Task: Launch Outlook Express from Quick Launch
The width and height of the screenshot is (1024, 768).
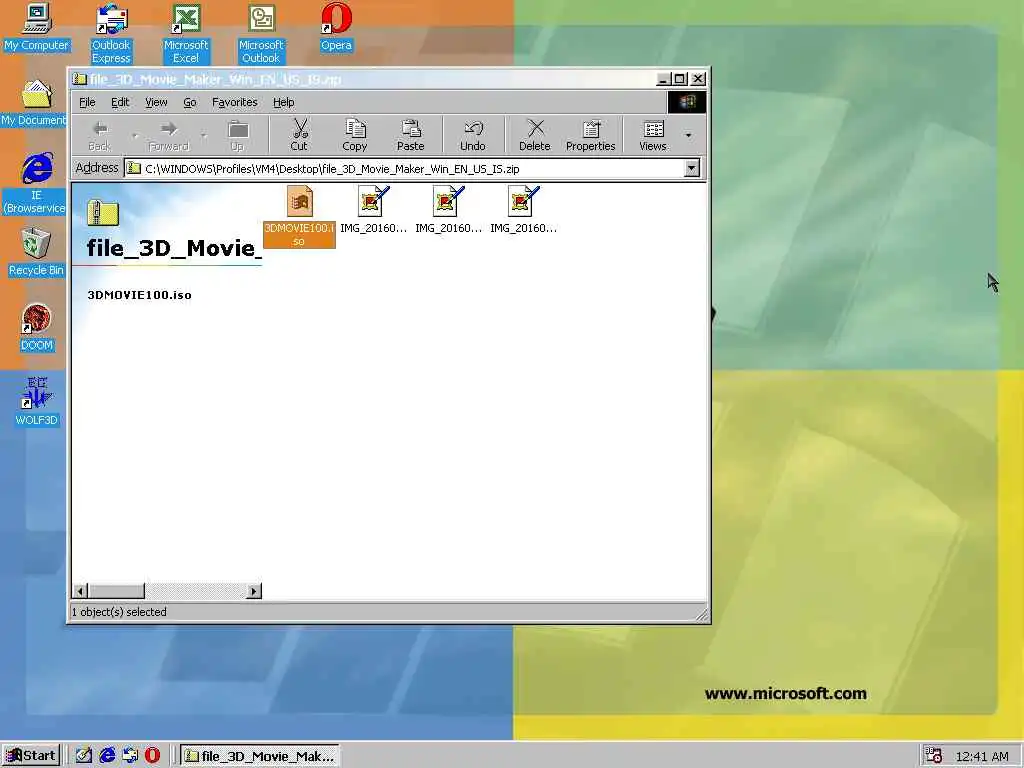Action: pos(130,755)
